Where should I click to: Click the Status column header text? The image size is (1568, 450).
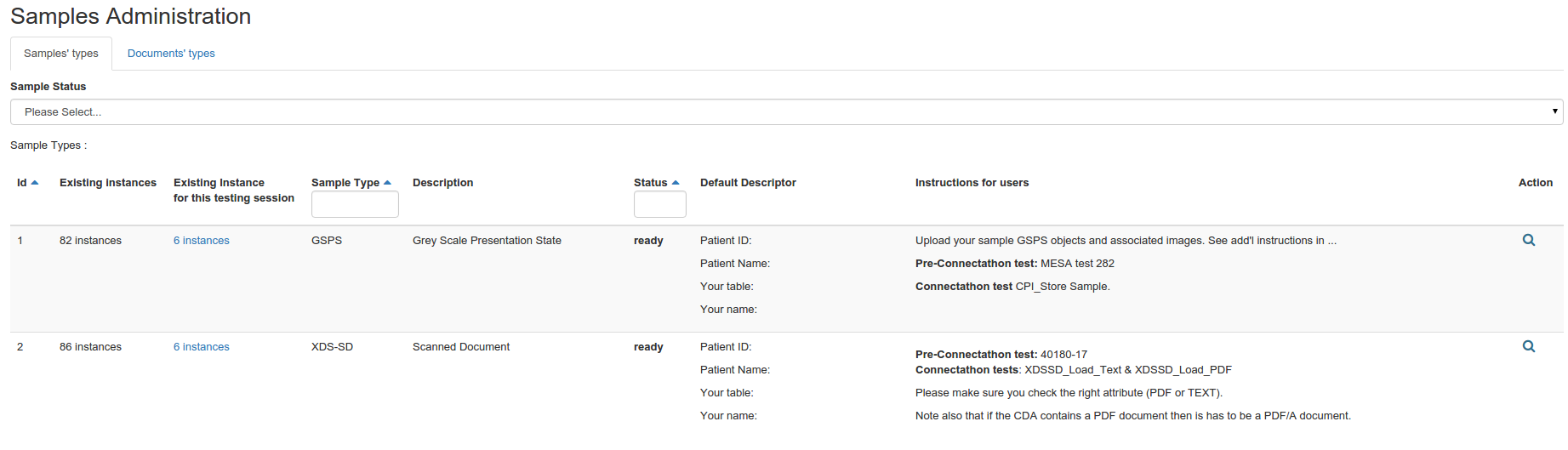point(650,183)
